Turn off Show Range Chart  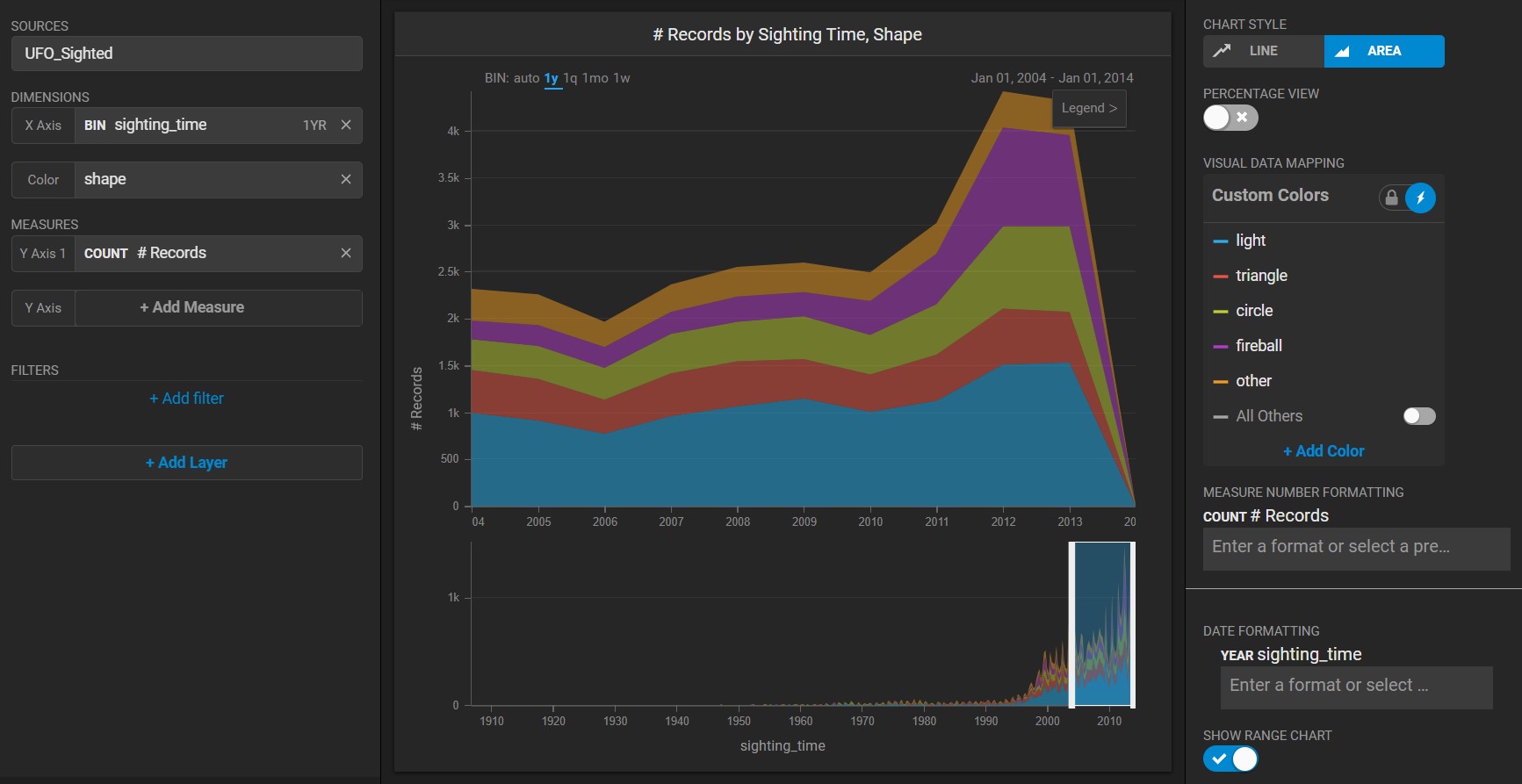1230,759
